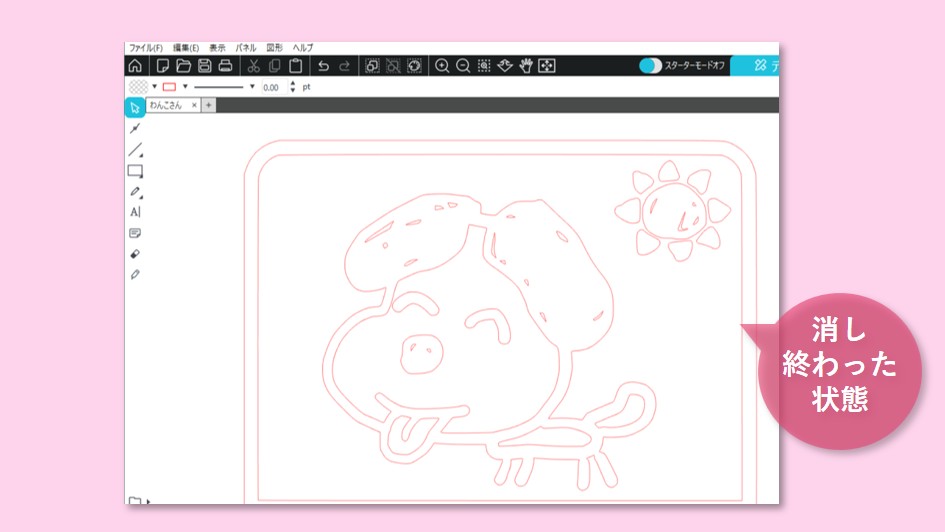The image size is (945, 532).
Task: Choose the line drawing tool
Action: (136, 149)
